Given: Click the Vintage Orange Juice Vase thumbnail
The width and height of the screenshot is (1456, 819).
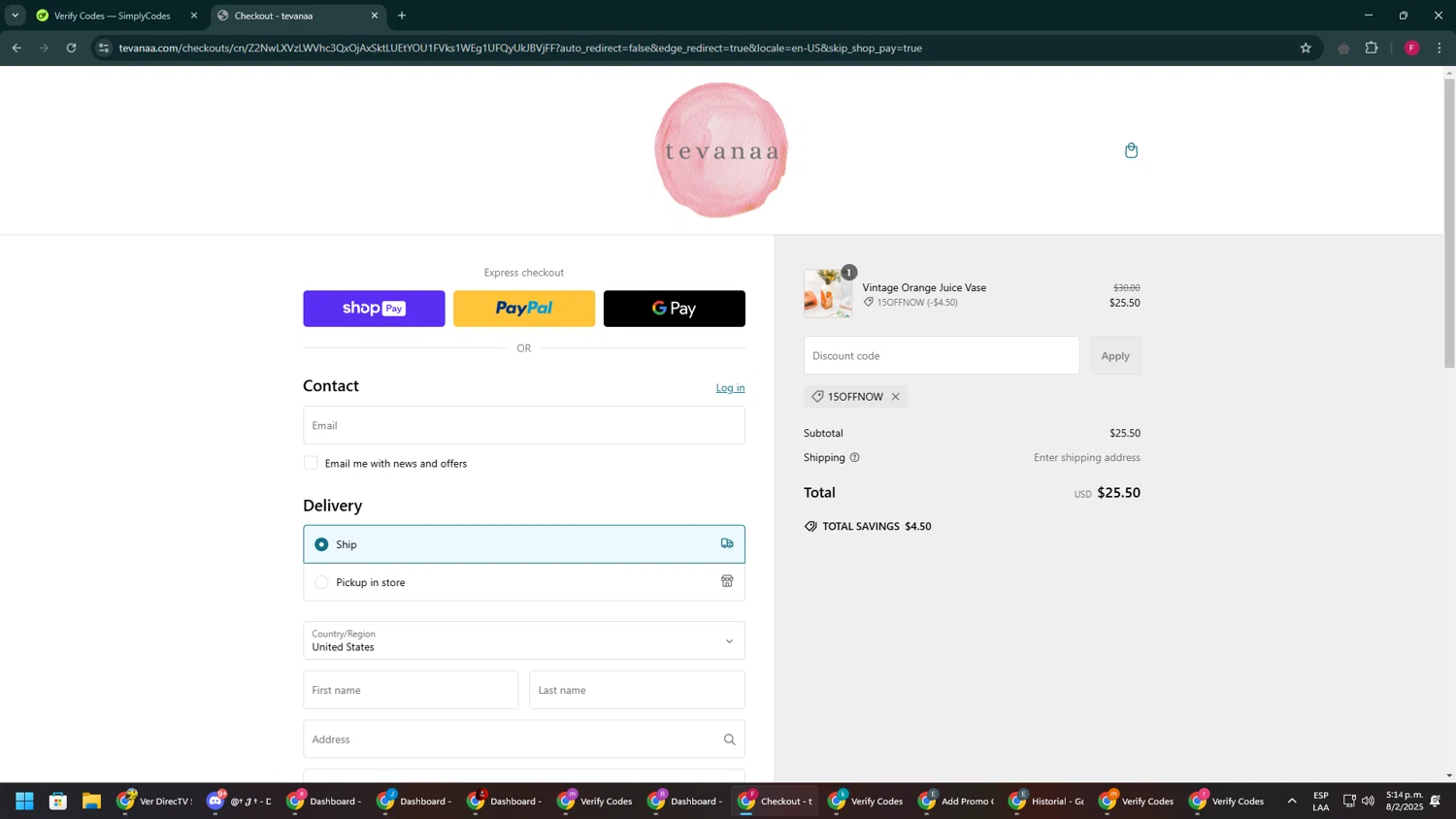Looking at the screenshot, I should pos(828,294).
